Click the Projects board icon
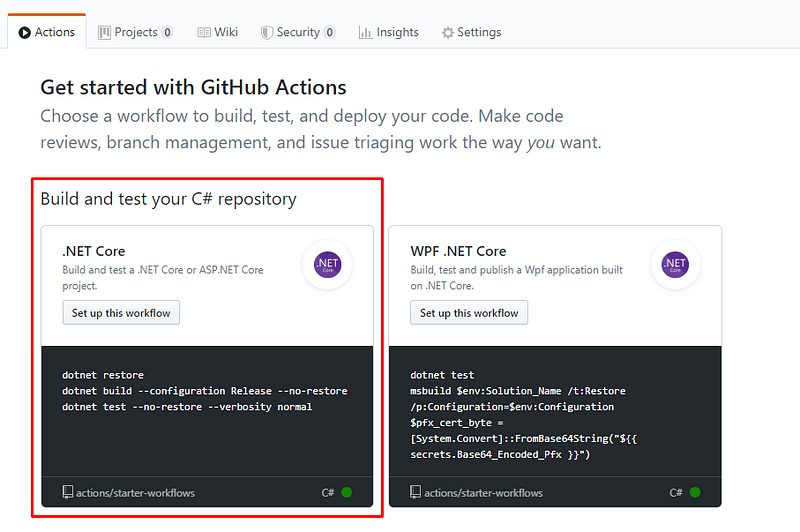 pyautogui.click(x=104, y=32)
